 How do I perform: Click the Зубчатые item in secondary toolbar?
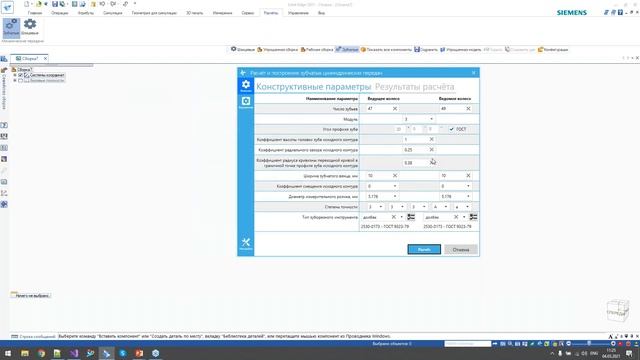pos(347,50)
